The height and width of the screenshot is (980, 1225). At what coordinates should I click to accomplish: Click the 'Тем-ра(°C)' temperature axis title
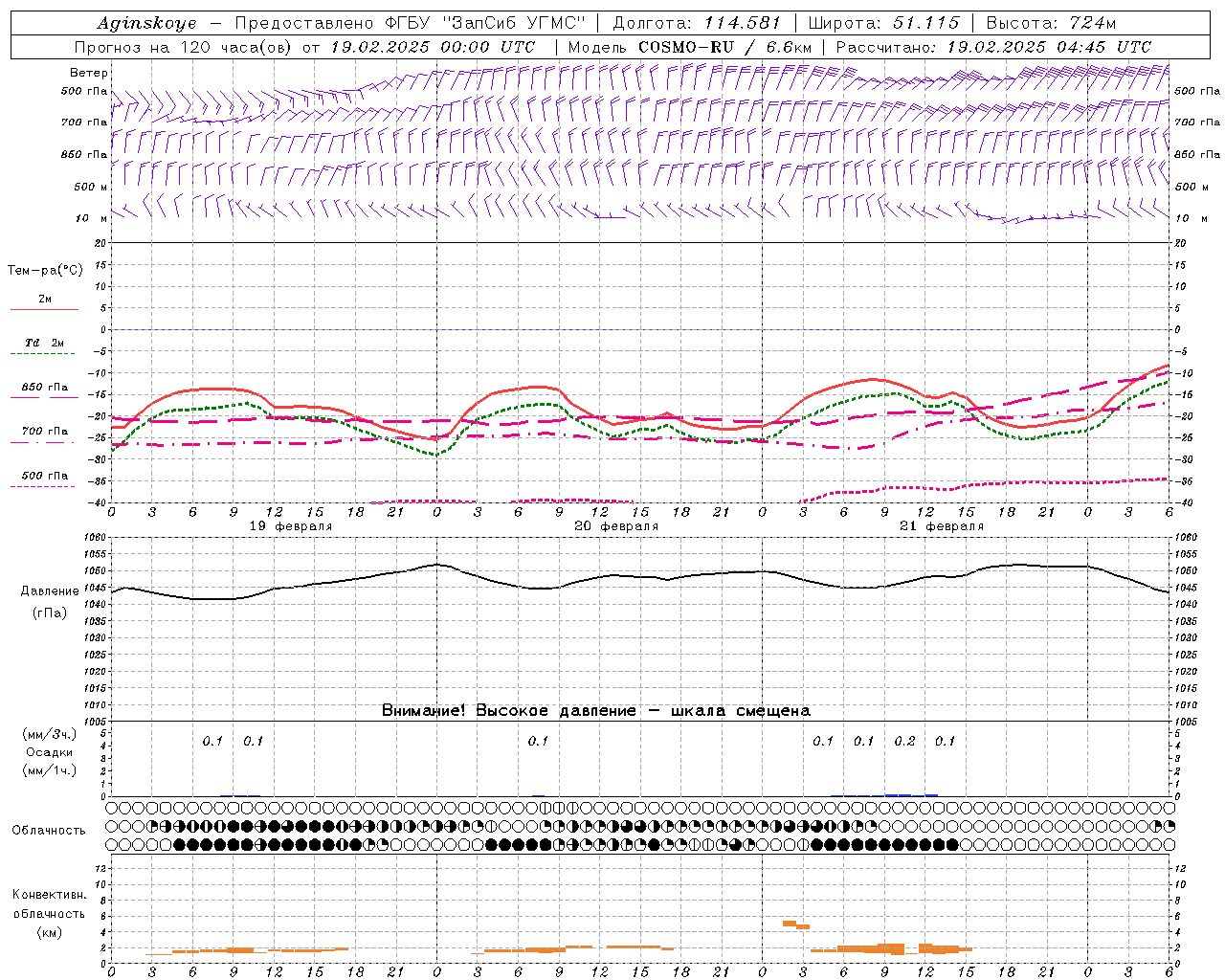point(45,270)
